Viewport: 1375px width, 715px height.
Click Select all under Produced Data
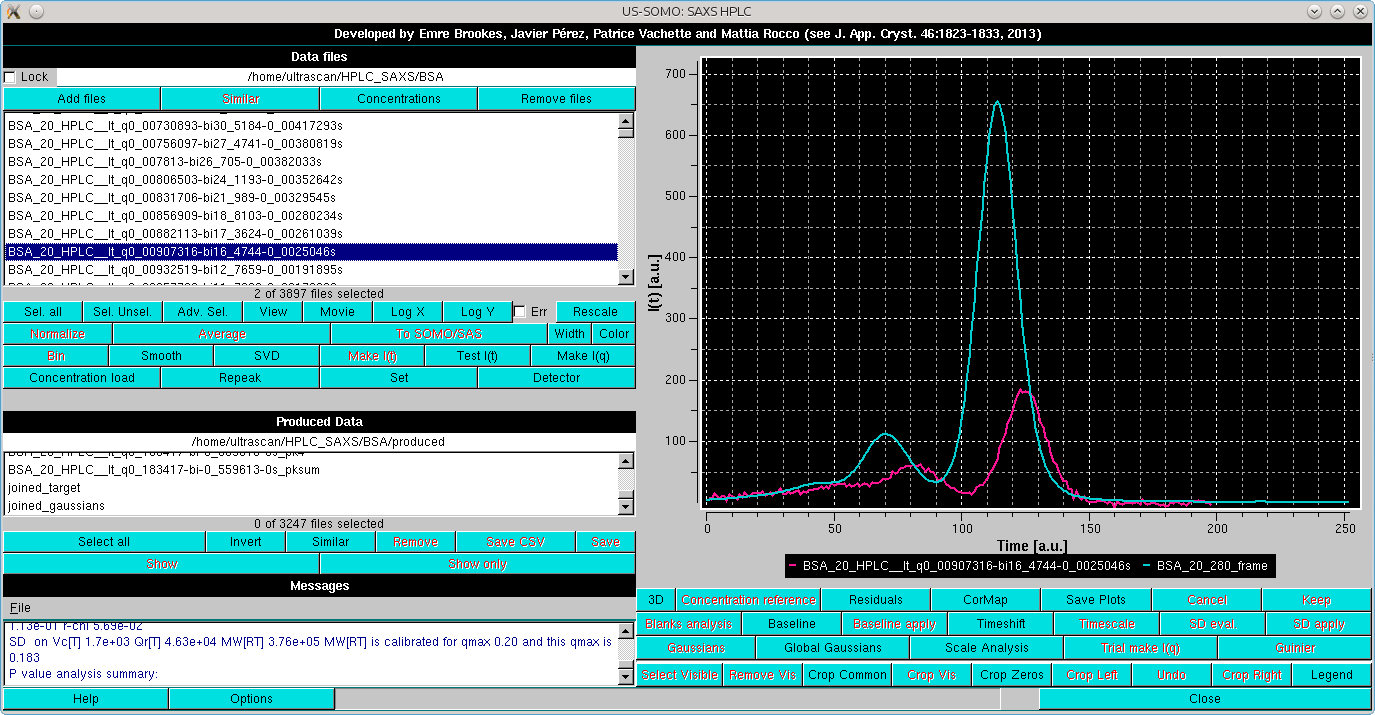(x=104, y=542)
